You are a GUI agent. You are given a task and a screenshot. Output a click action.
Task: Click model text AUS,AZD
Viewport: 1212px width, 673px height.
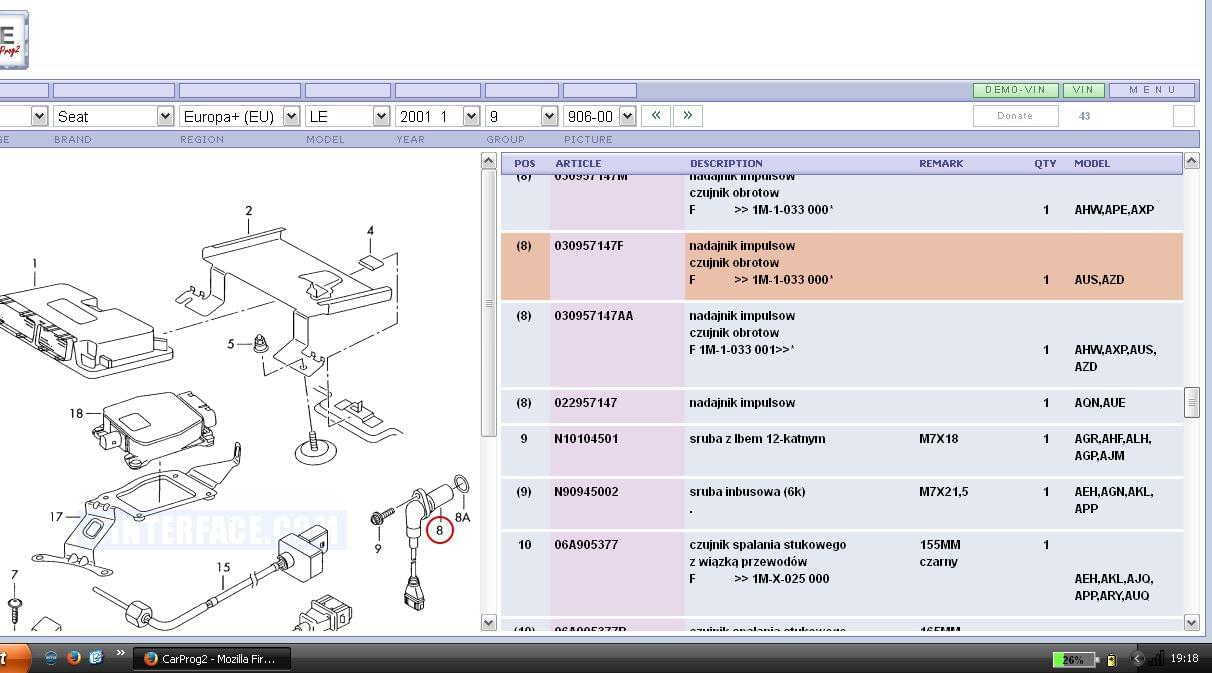click(x=1099, y=280)
